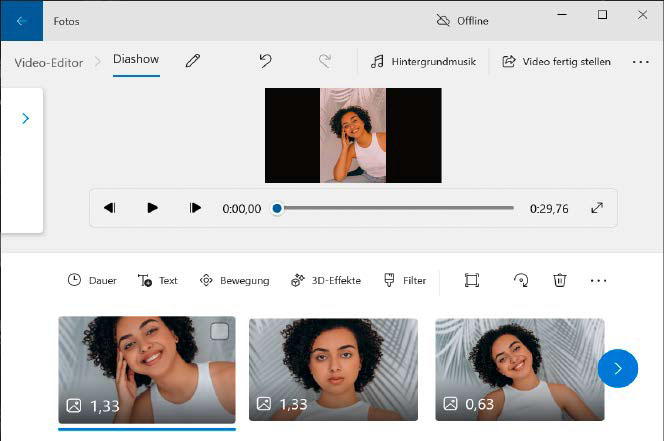The width and height of the screenshot is (664, 441).
Task: Expand the collapsed project library panel
Action: (25, 119)
